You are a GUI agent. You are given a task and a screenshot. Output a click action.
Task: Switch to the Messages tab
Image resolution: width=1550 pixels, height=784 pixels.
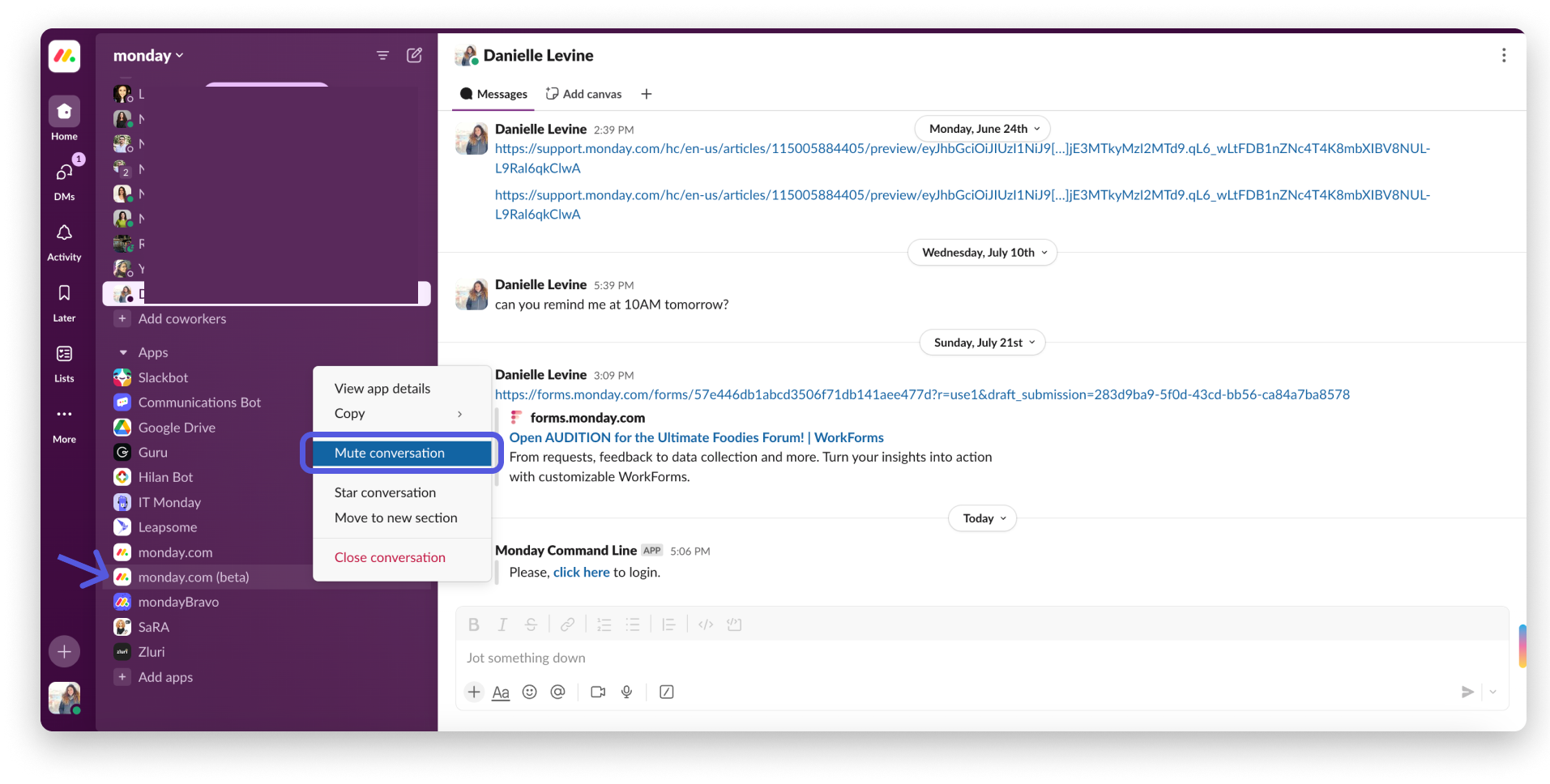pyautogui.click(x=493, y=94)
